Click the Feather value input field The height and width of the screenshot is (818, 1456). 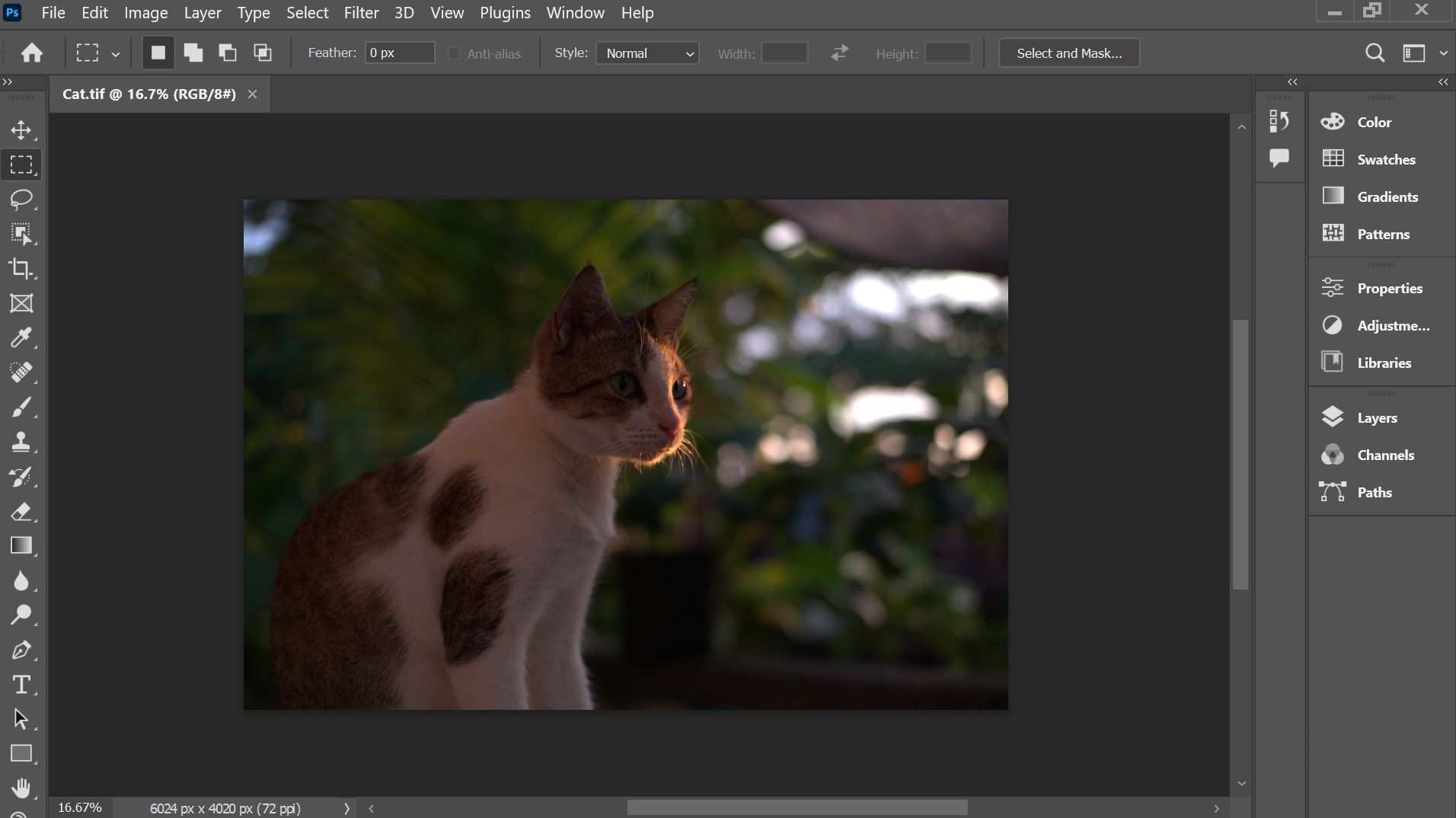[x=399, y=53]
